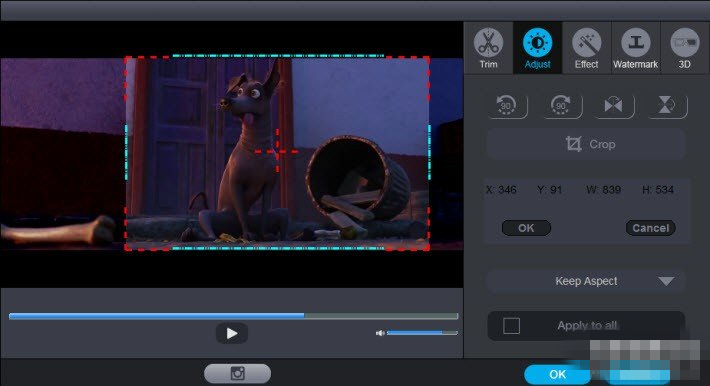
Task: Flip the video vertically
Action: pos(667,106)
